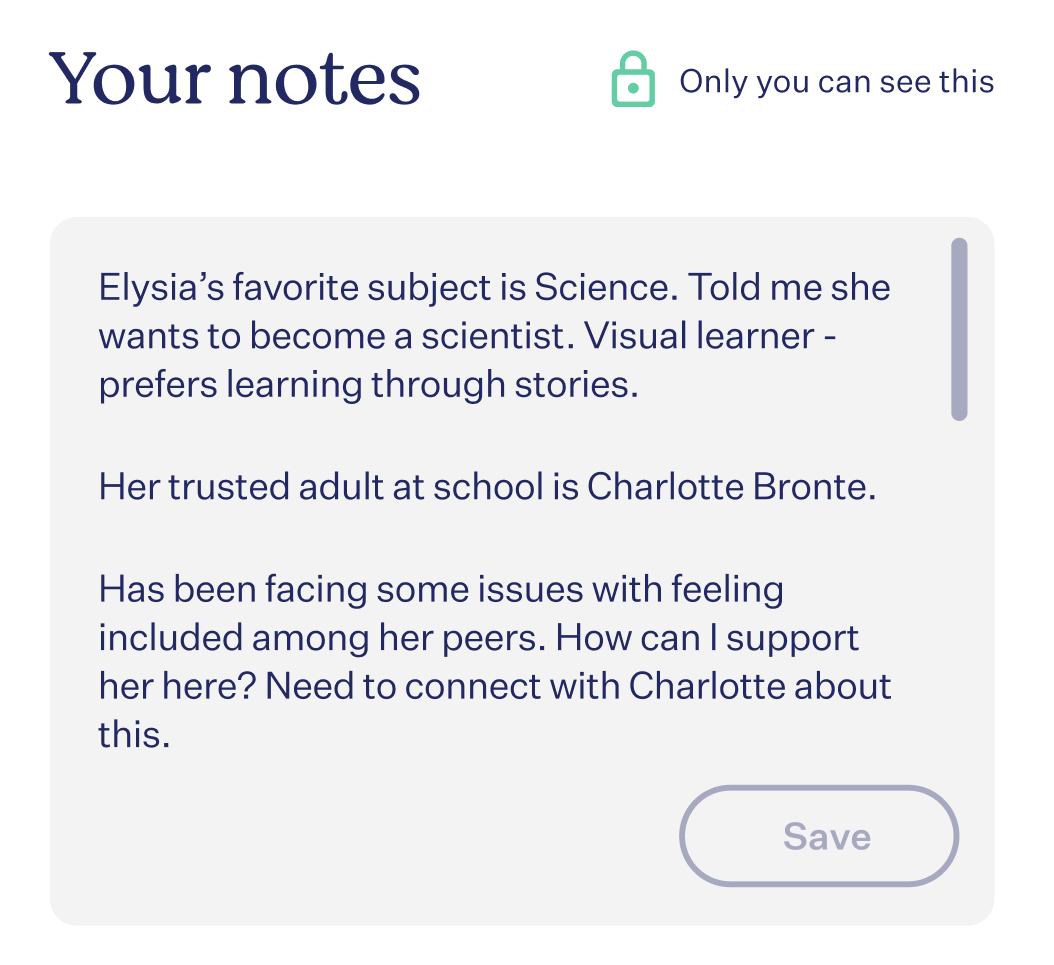Click the 'Your notes' heading
This screenshot has height=965, width=1054.
click(x=235, y=79)
